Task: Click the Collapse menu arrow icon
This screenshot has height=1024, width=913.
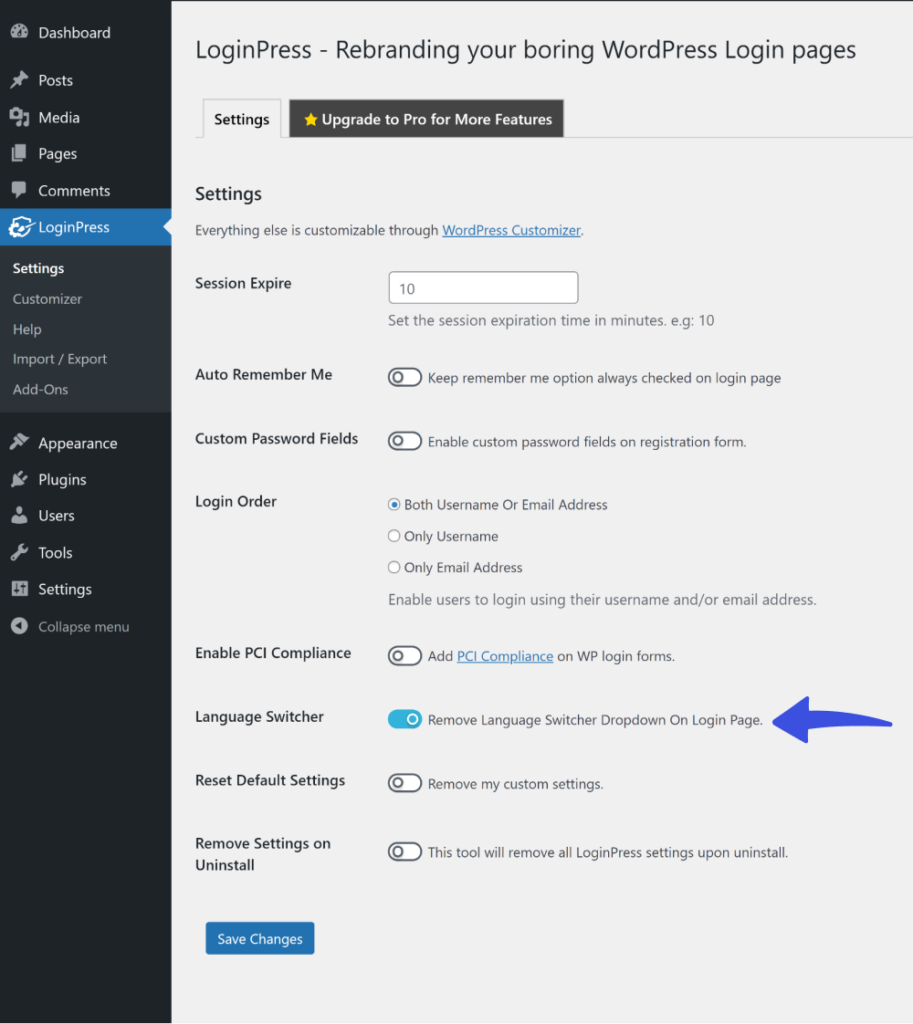Action: point(20,626)
